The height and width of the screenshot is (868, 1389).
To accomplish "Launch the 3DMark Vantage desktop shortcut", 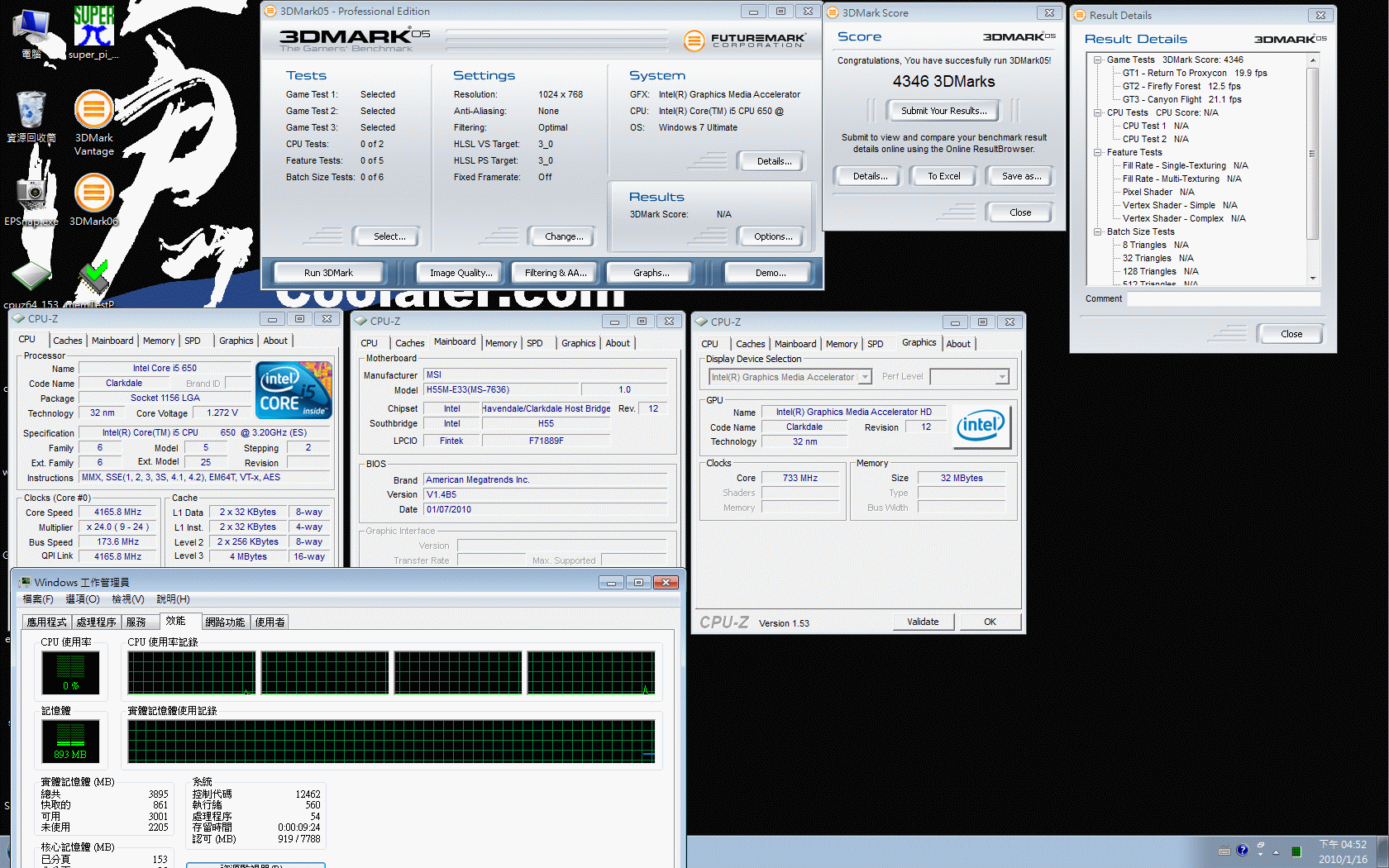I will tap(94, 122).
